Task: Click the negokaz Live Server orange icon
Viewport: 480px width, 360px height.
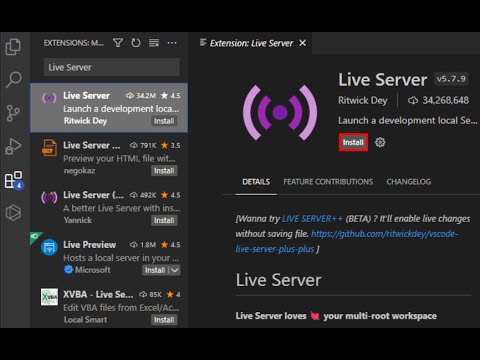Action: pos(49,148)
